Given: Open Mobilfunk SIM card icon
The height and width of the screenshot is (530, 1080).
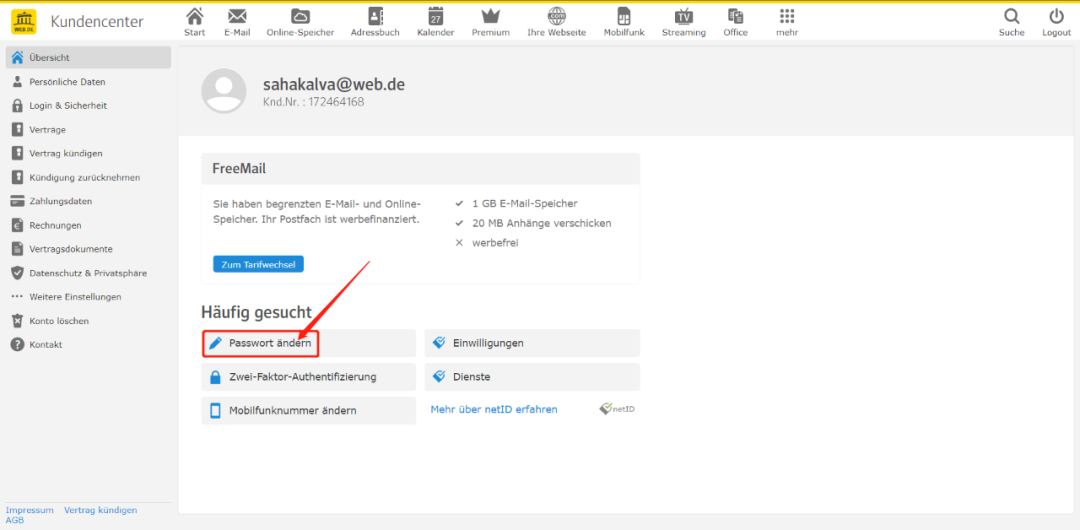Looking at the screenshot, I should tap(624, 16).
